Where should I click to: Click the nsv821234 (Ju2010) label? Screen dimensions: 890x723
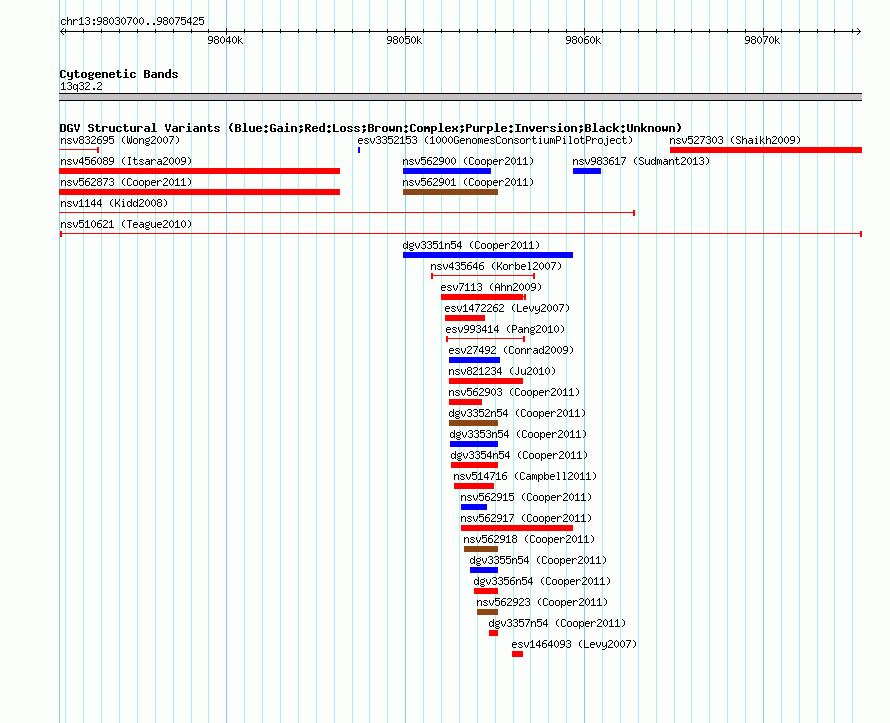[502, 371]
